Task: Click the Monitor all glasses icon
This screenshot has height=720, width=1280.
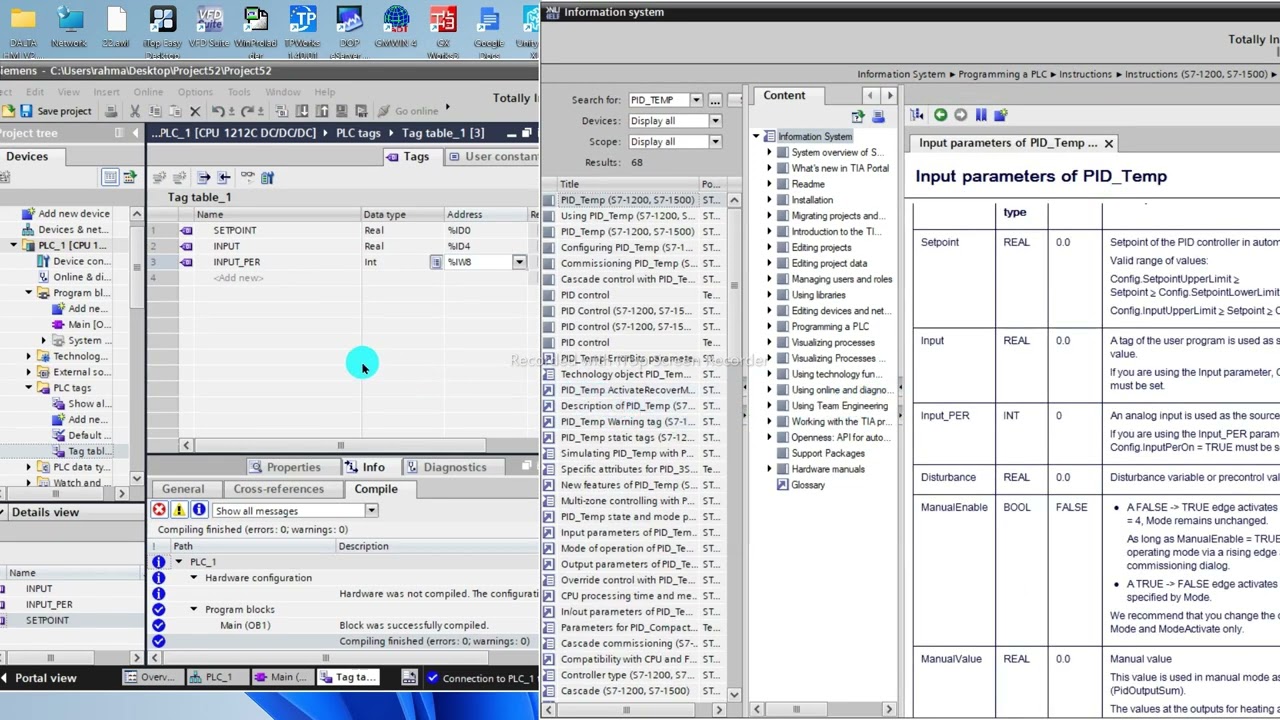Action: click(x=248, y=178)
